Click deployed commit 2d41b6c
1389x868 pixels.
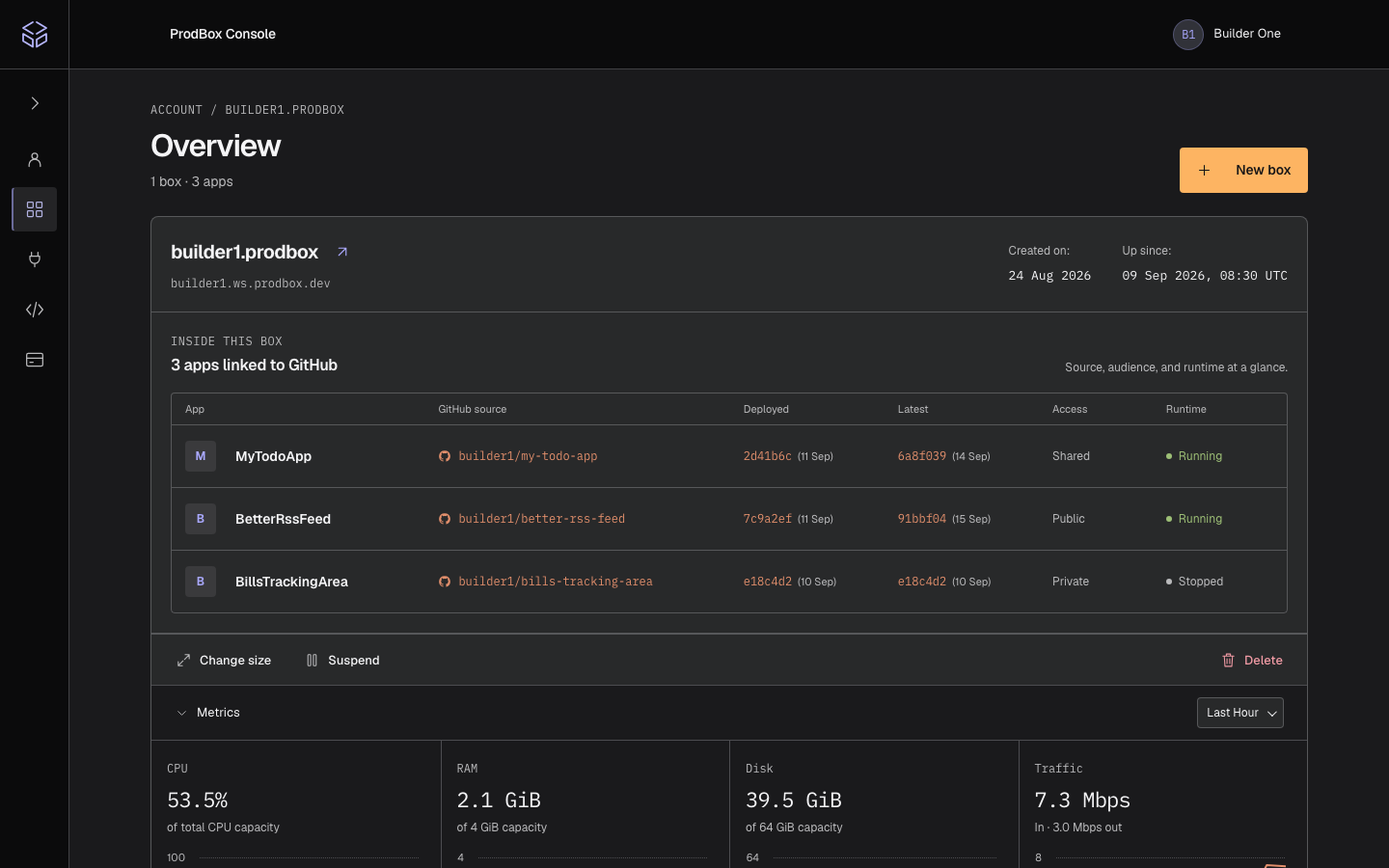[x=767, y=456]
